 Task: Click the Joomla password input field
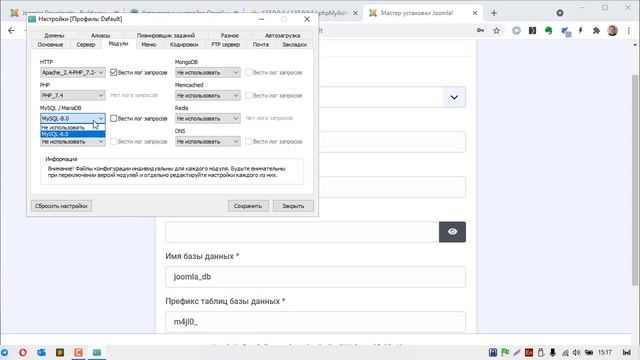click(x=302, y=231)
